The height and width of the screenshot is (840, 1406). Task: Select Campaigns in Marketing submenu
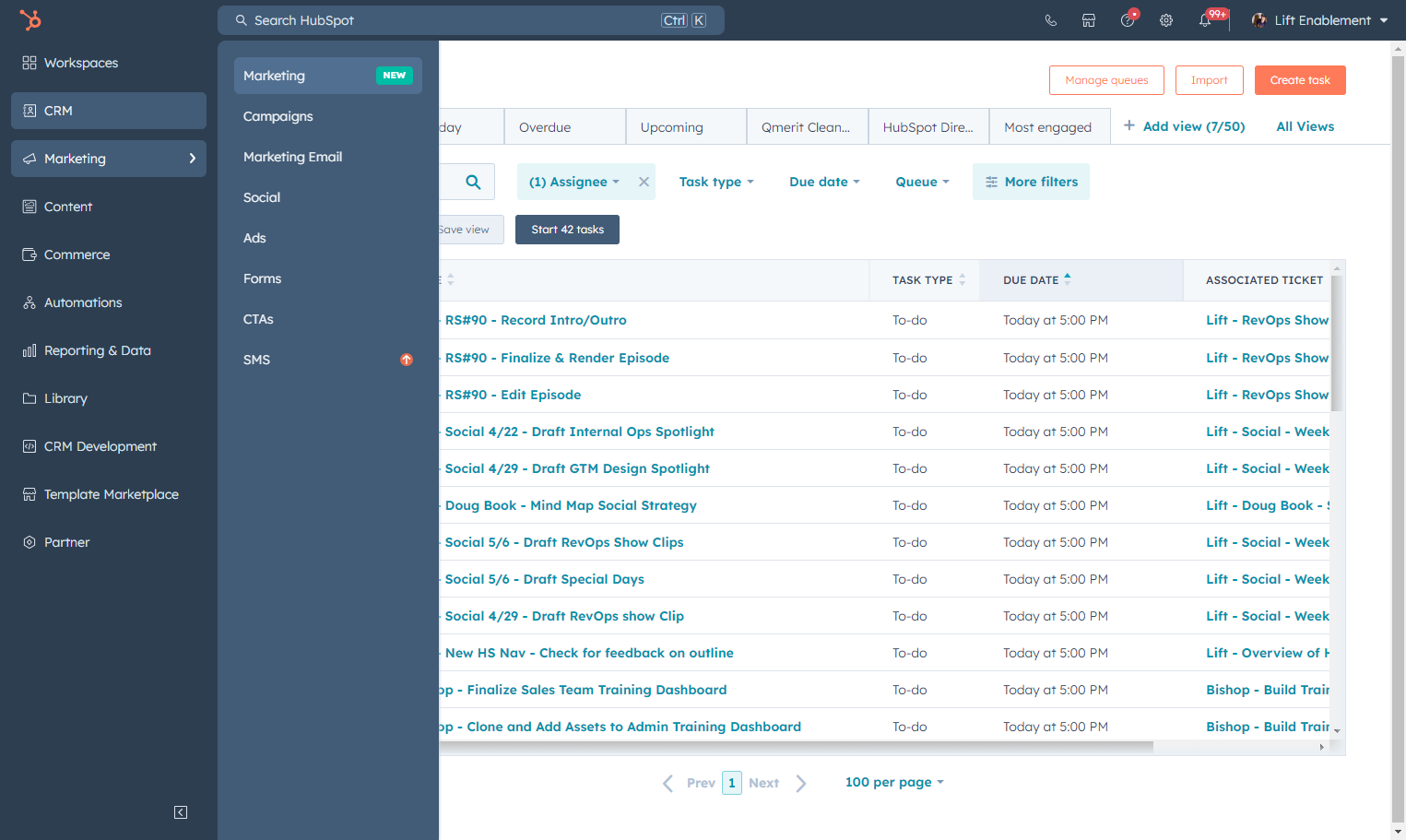tap(328, 116)
